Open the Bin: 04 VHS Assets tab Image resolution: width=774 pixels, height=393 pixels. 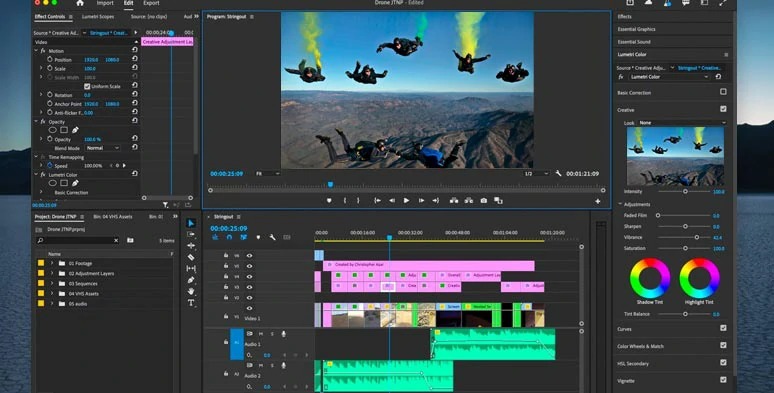pos(113,216)
